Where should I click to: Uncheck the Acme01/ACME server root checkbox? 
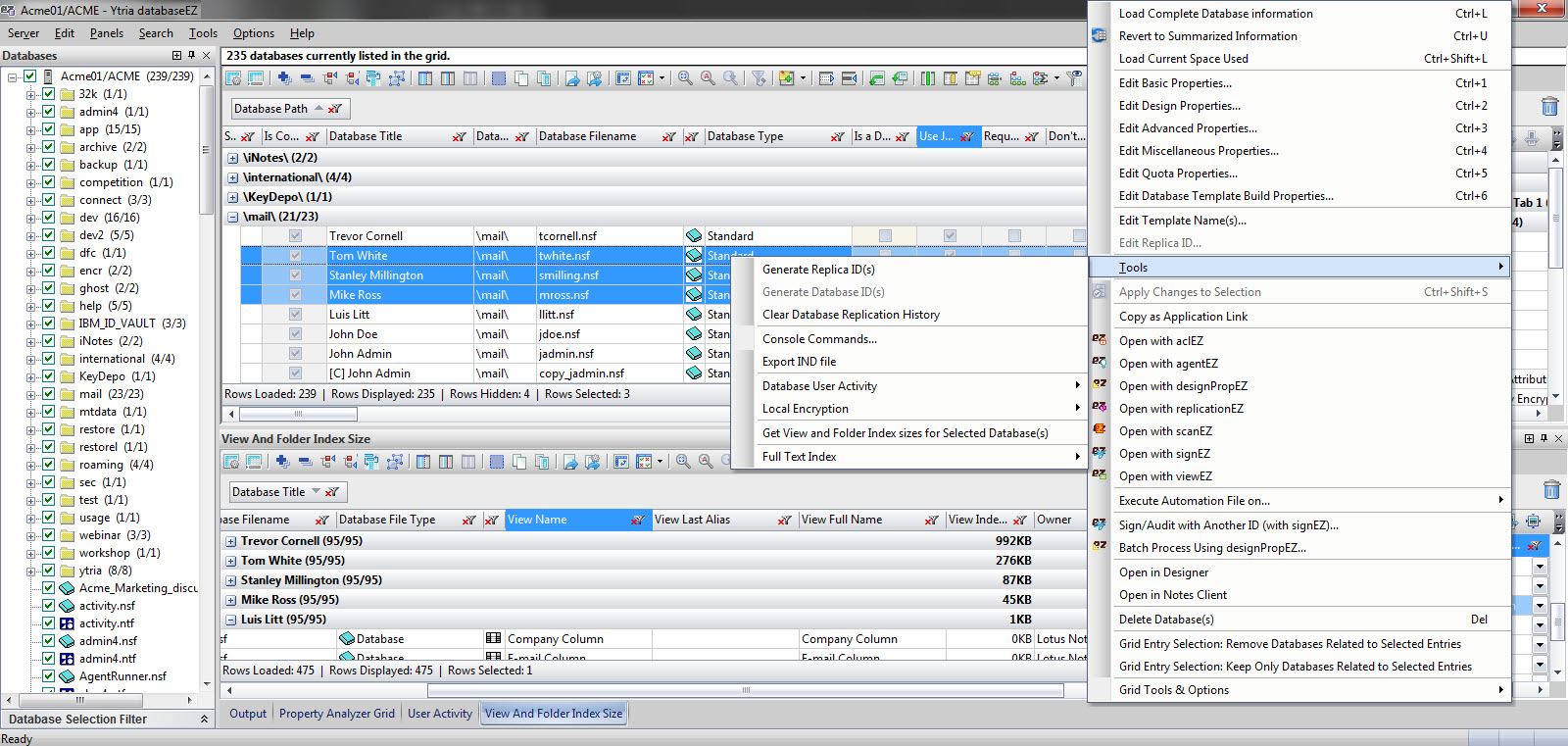point(30,76)
